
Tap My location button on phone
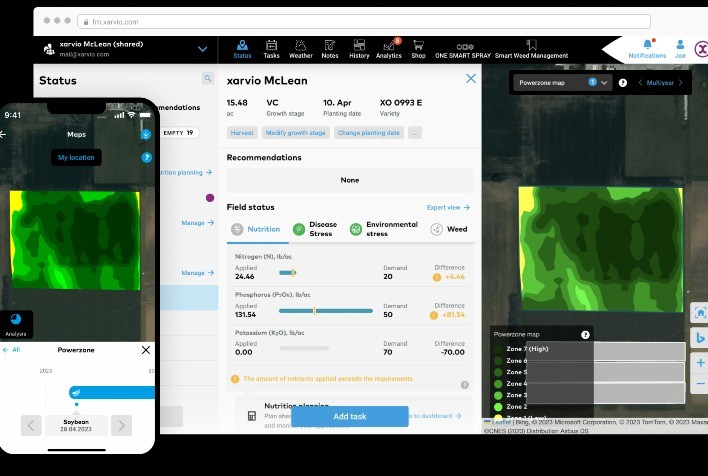click(76, 158)
